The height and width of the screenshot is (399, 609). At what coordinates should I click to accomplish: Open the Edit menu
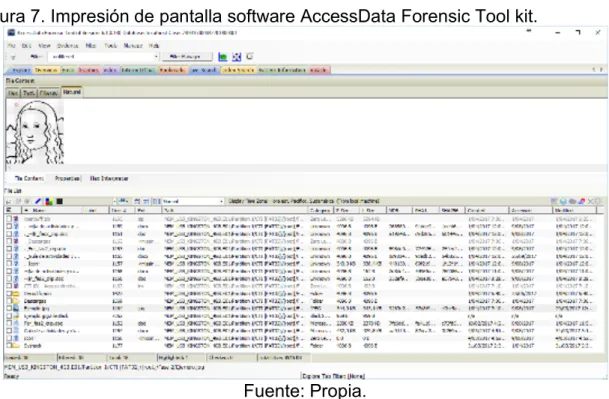[x=26, y=46]
